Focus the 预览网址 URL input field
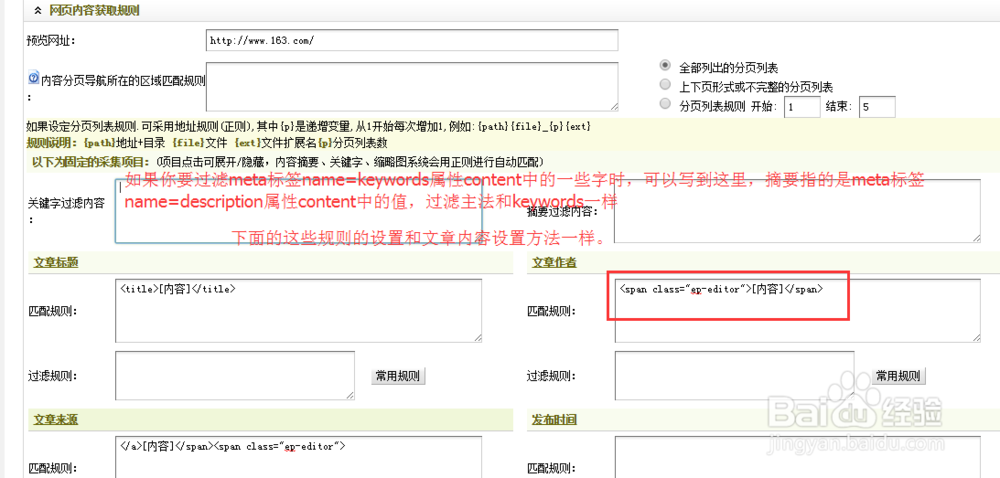 click(411, 40)
